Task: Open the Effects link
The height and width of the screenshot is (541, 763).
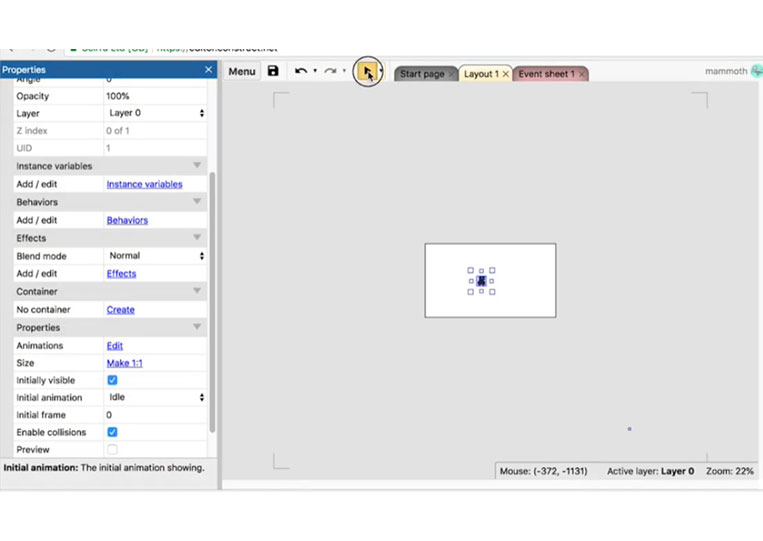Action: [x=121, y=274]
